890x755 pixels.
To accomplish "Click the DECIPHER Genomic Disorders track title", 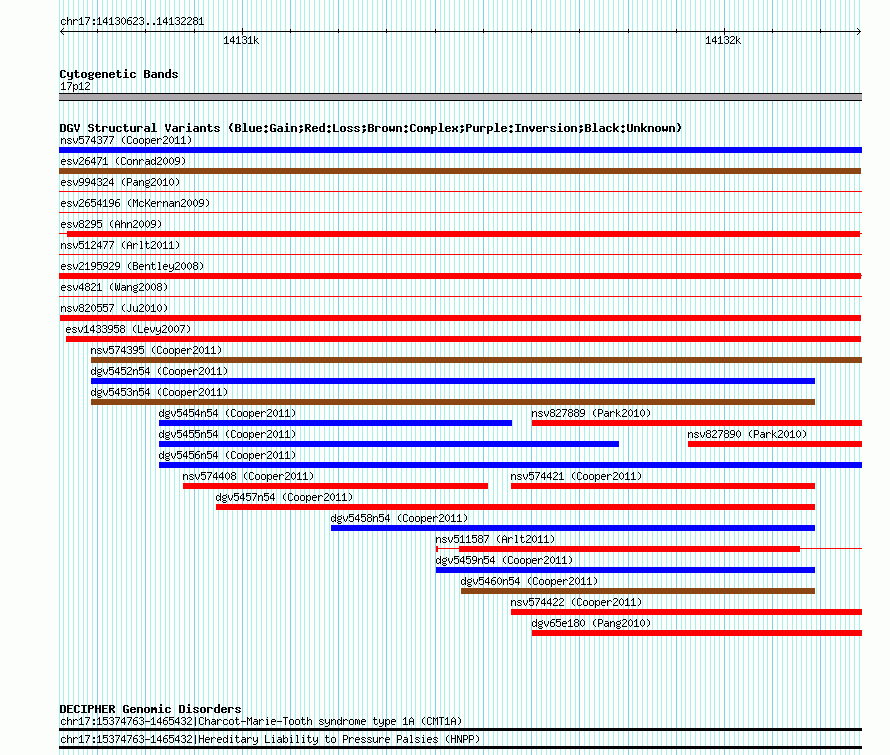I will click(x=150, y=709).
